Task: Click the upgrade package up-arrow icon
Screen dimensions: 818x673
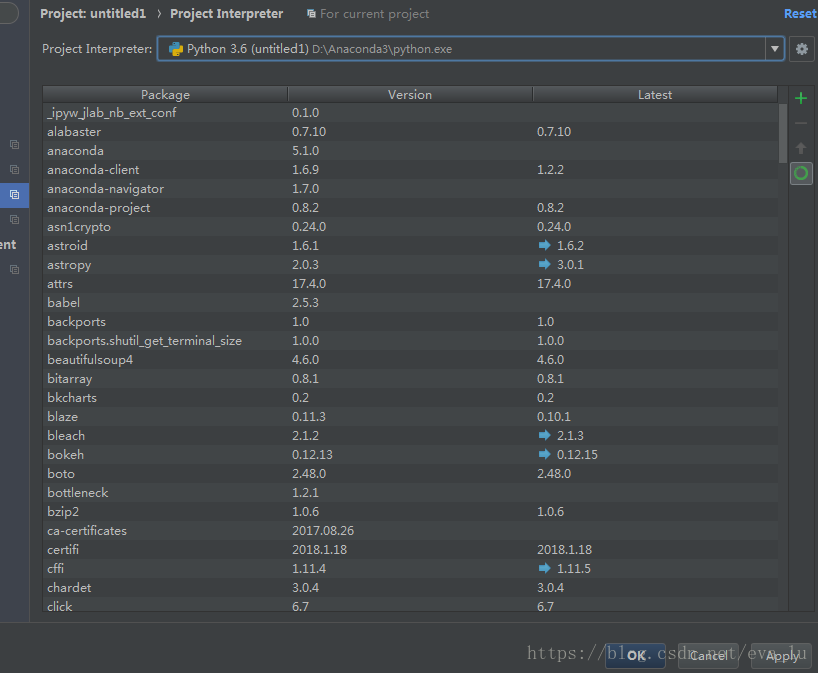Action: click(x=801, y=148)
